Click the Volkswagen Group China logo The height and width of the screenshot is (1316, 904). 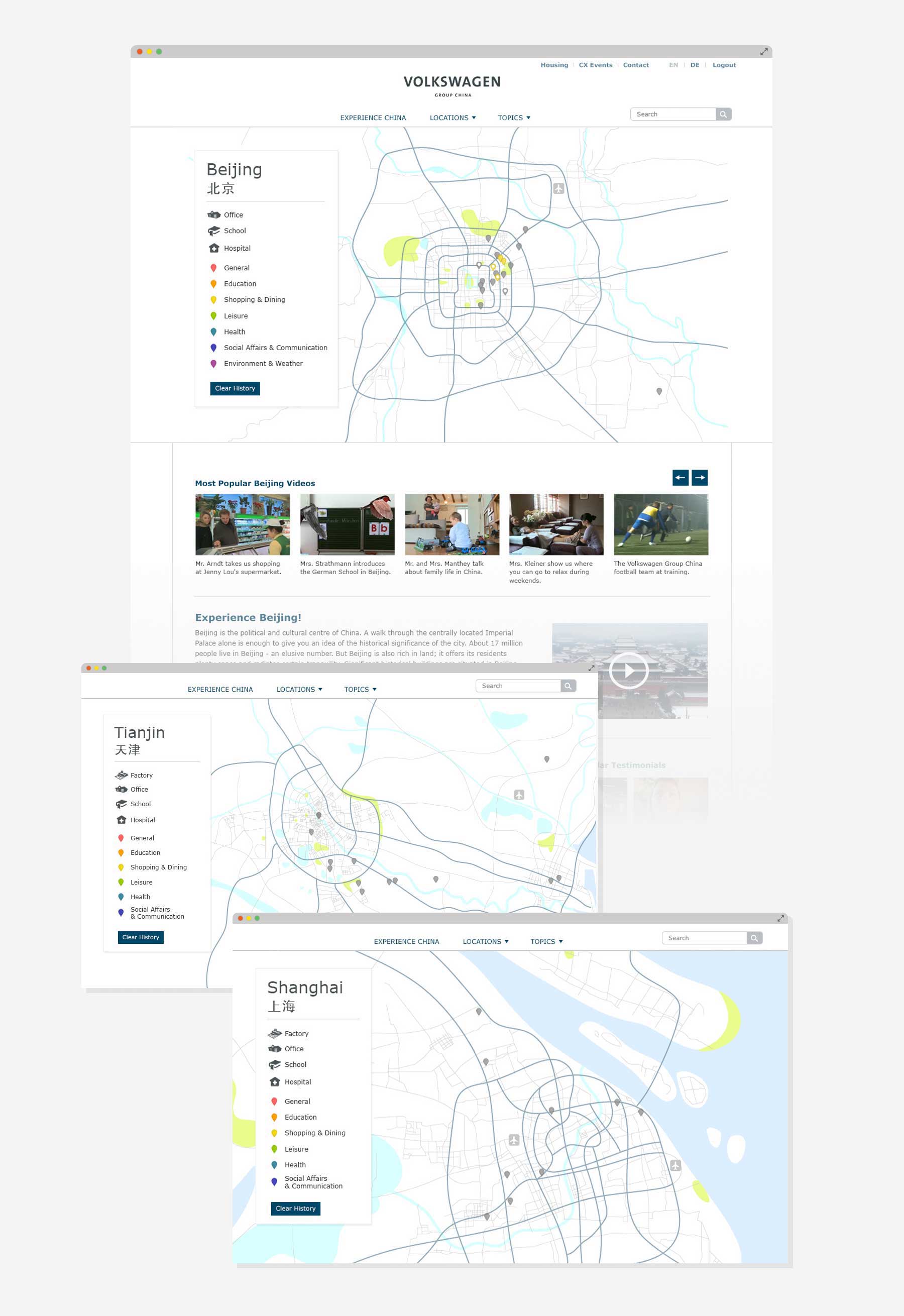[x=452, y=86]
